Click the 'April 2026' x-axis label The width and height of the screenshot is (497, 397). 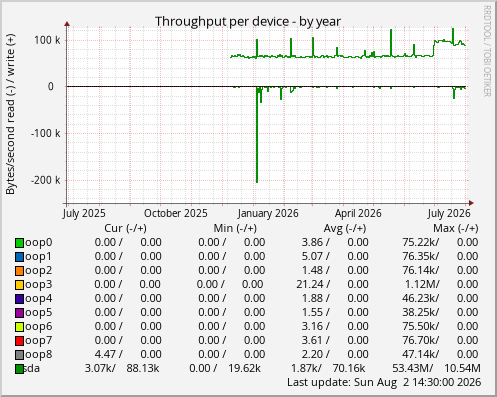click(x=358, y=213)
